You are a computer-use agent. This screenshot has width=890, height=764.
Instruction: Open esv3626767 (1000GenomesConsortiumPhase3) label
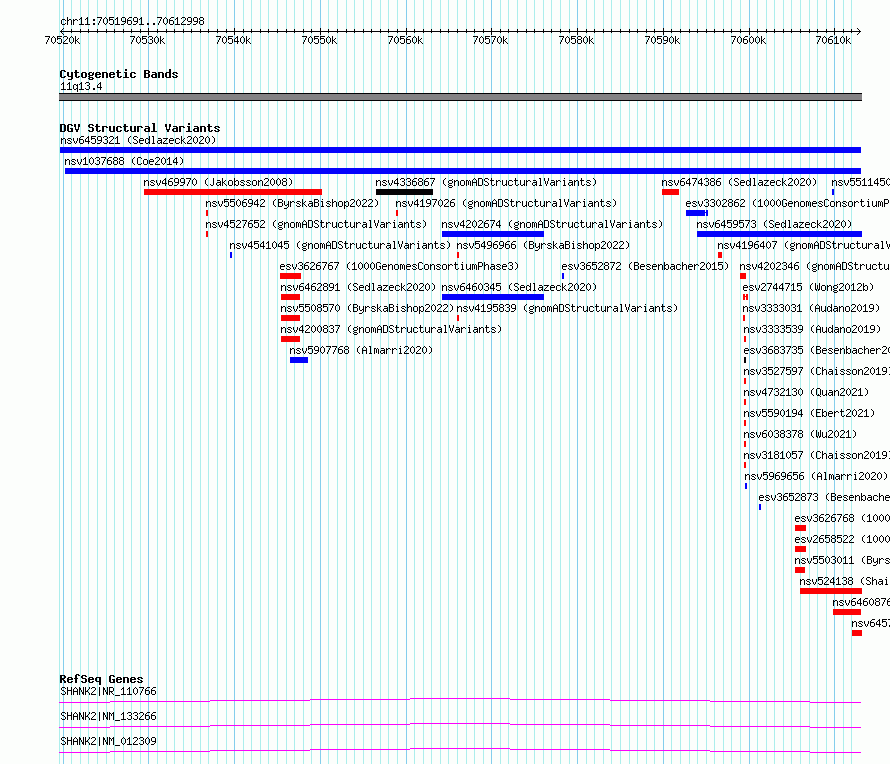(x=399, y=266)
